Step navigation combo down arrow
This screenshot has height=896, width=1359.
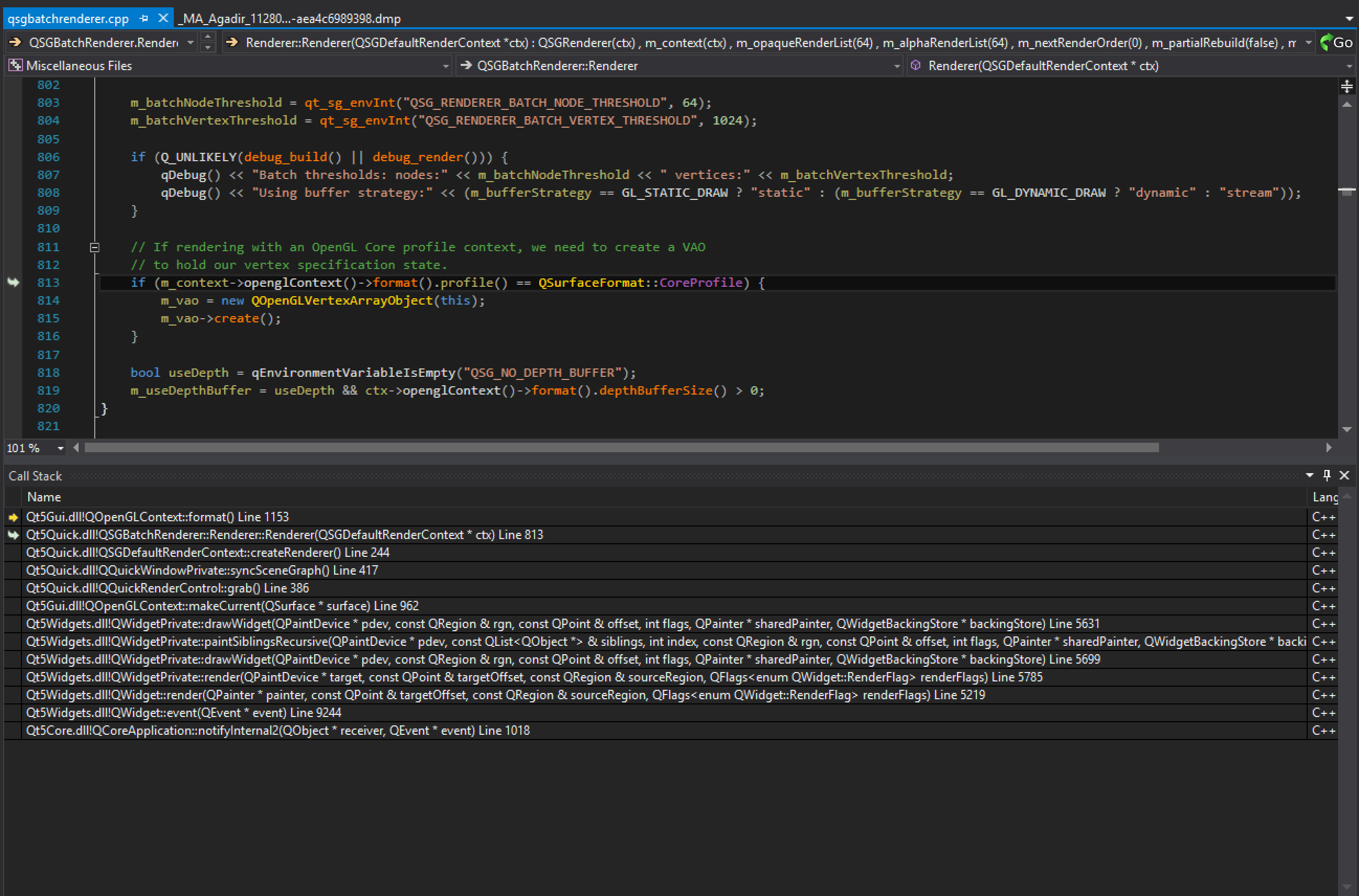tap(208, 48)
